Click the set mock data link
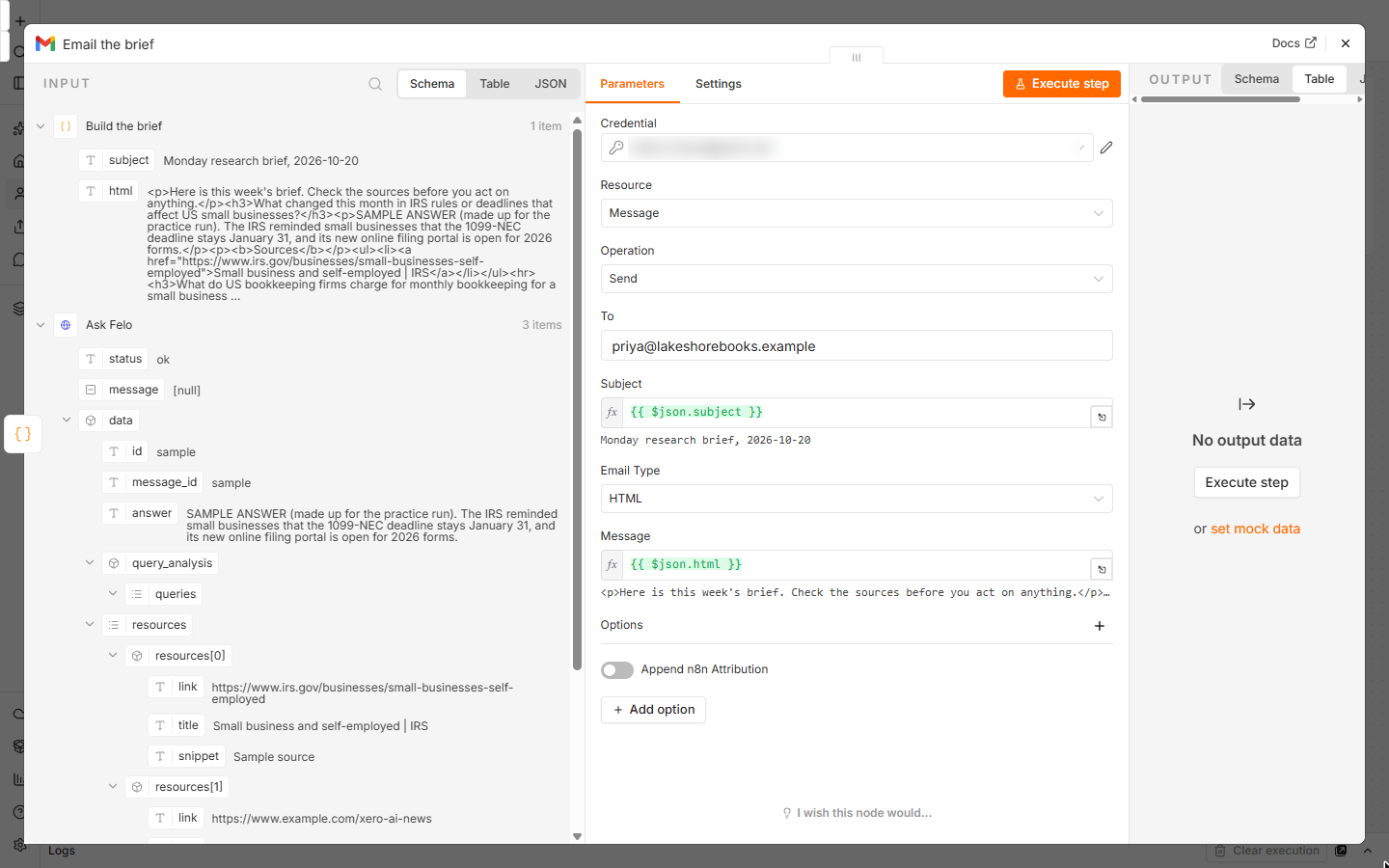 [1255, 529]
